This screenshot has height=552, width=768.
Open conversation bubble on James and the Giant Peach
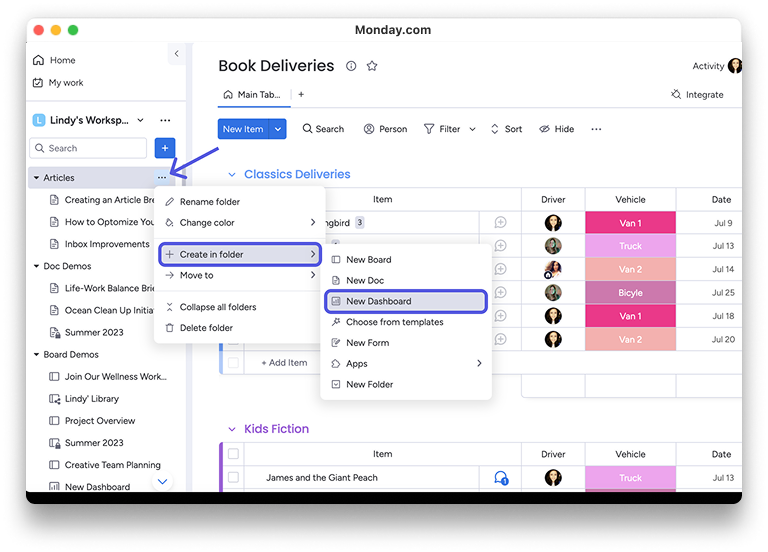[x=501, y=478]
